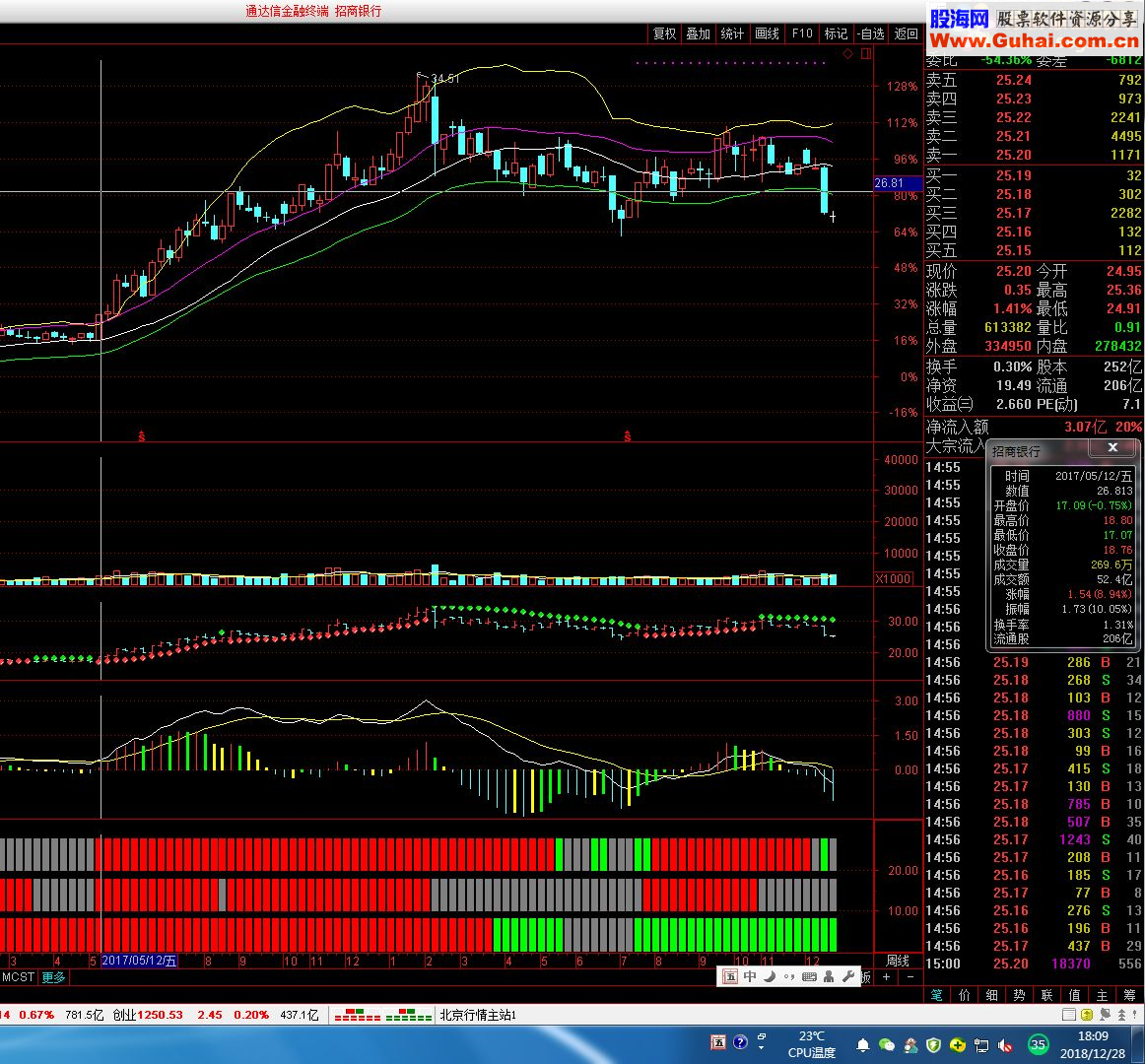Click the satellite dish connection icon
The width and height of the screenshot is (1145, 1064).
[x=1105, y=1015]
